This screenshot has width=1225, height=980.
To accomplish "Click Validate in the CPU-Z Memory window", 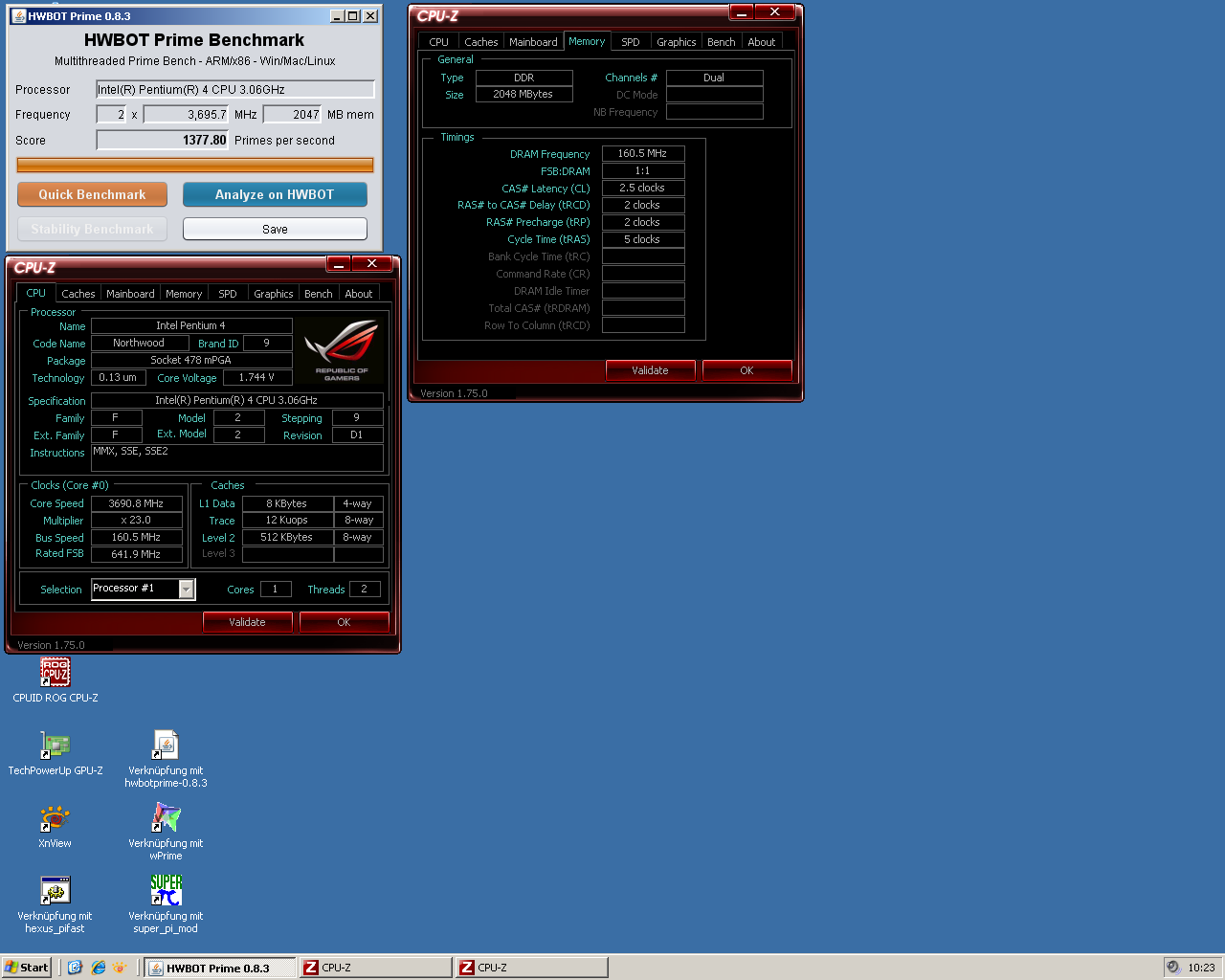I will point(650,370).
